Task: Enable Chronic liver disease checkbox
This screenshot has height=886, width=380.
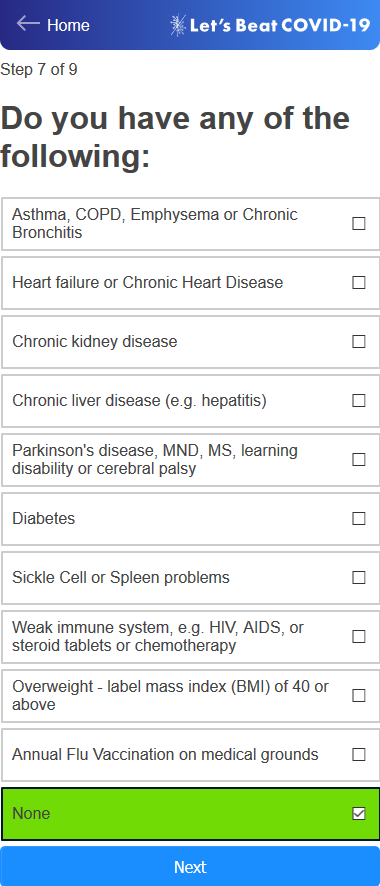Action: pos(359,401)
